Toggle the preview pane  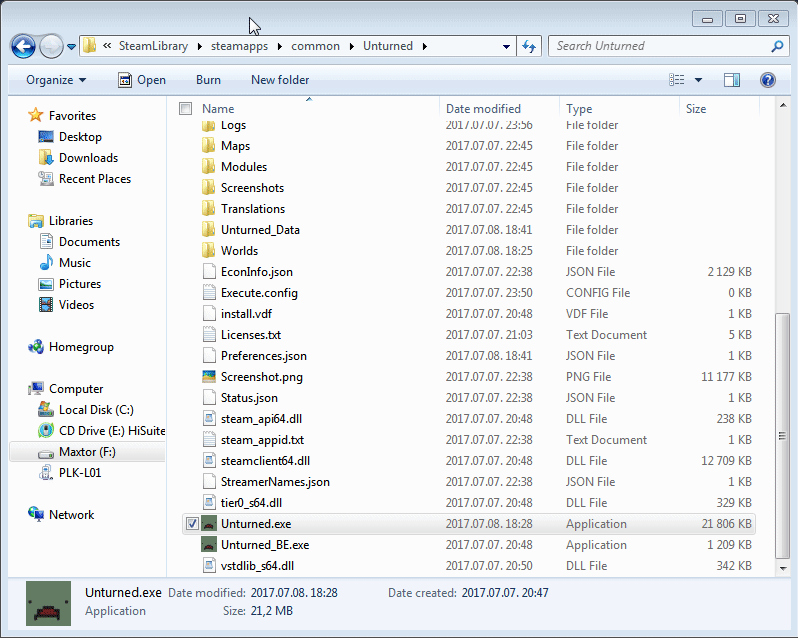(x=732, y=80)
